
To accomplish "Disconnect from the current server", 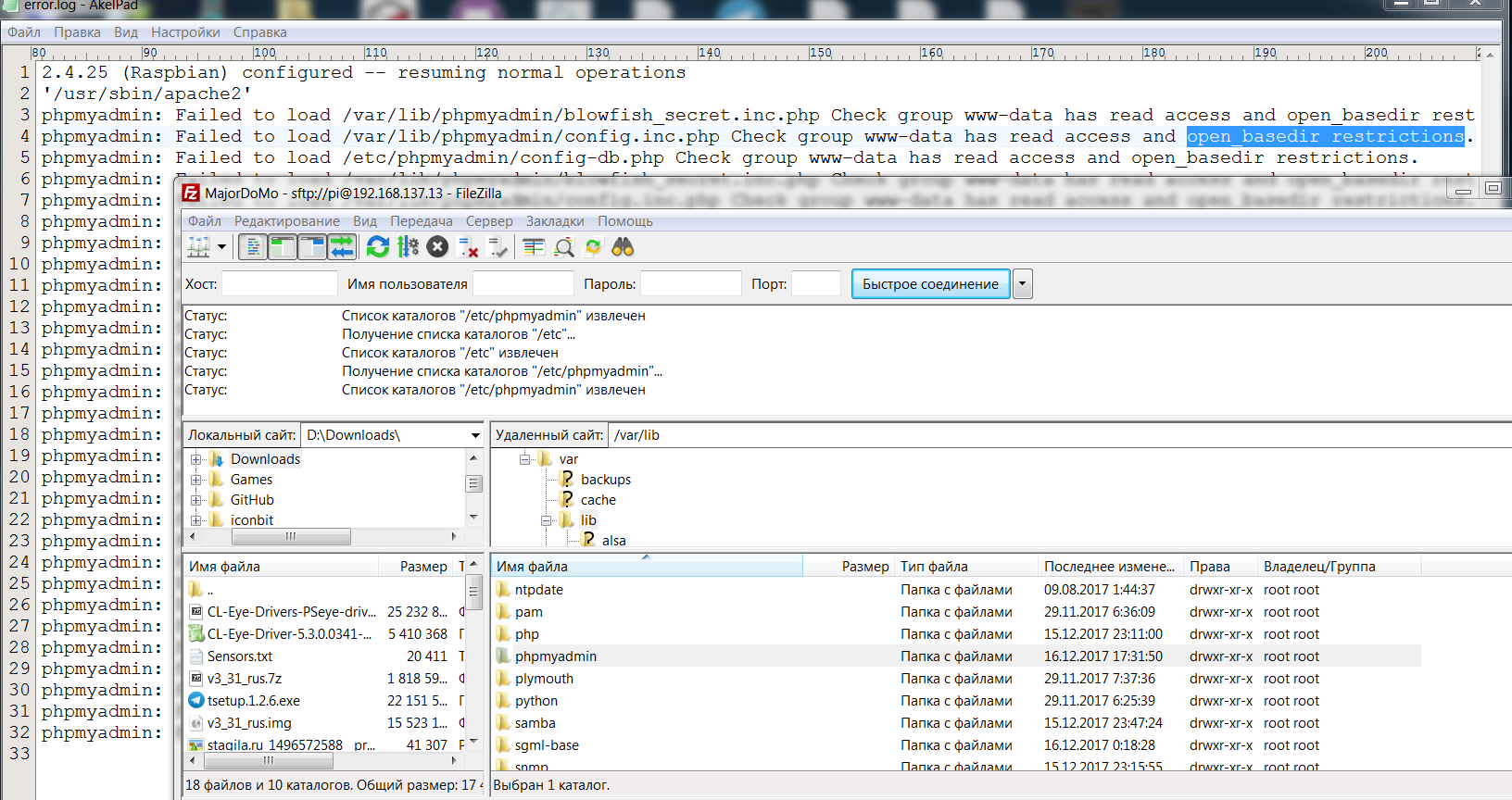I will [x=468, y=247].
